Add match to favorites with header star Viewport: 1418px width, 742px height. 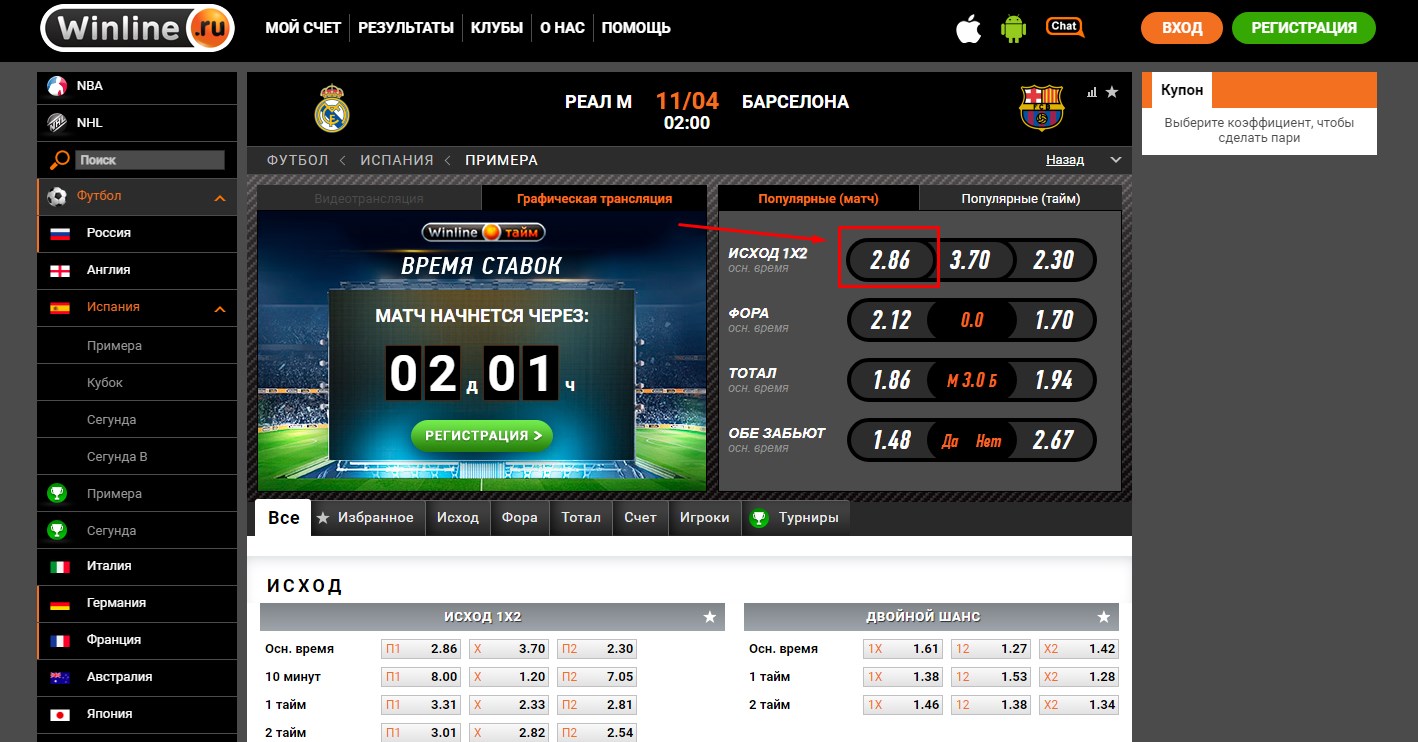coord(1112,92)
